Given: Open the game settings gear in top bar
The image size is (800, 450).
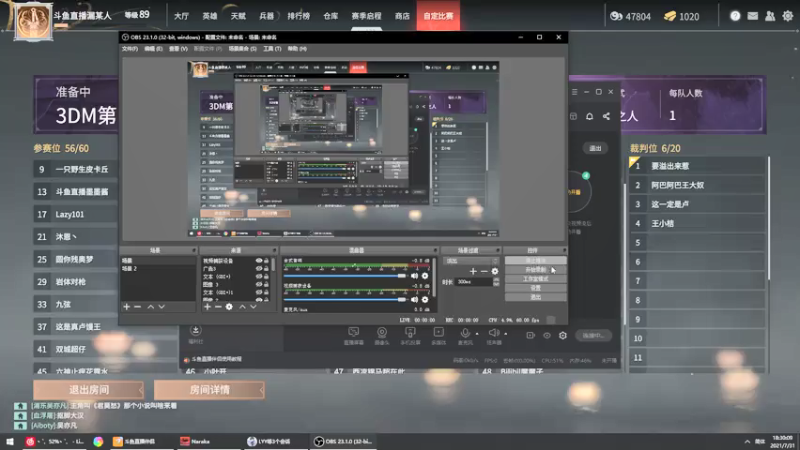Looking at the screenshot, I should pyautogui.click(x=788, y=16).
